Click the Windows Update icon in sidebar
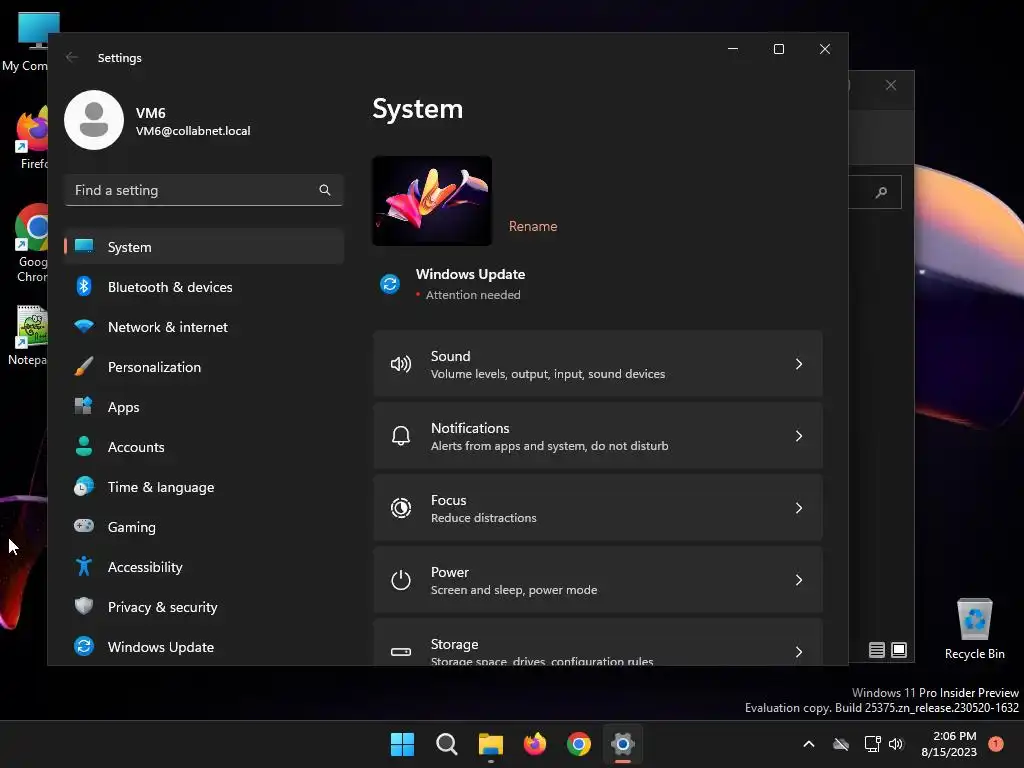The image size is (1024, 768). 84,646
